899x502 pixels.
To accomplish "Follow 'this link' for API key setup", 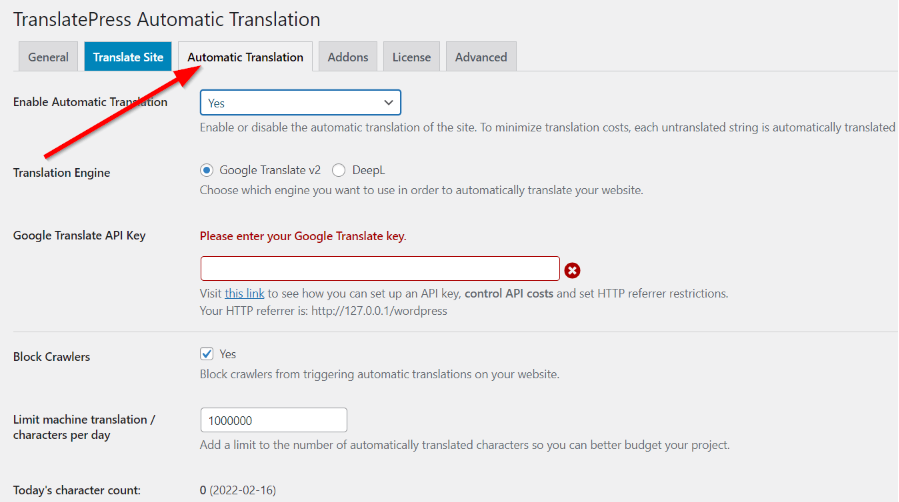I will pyautogui.click(x=244, y=293).
